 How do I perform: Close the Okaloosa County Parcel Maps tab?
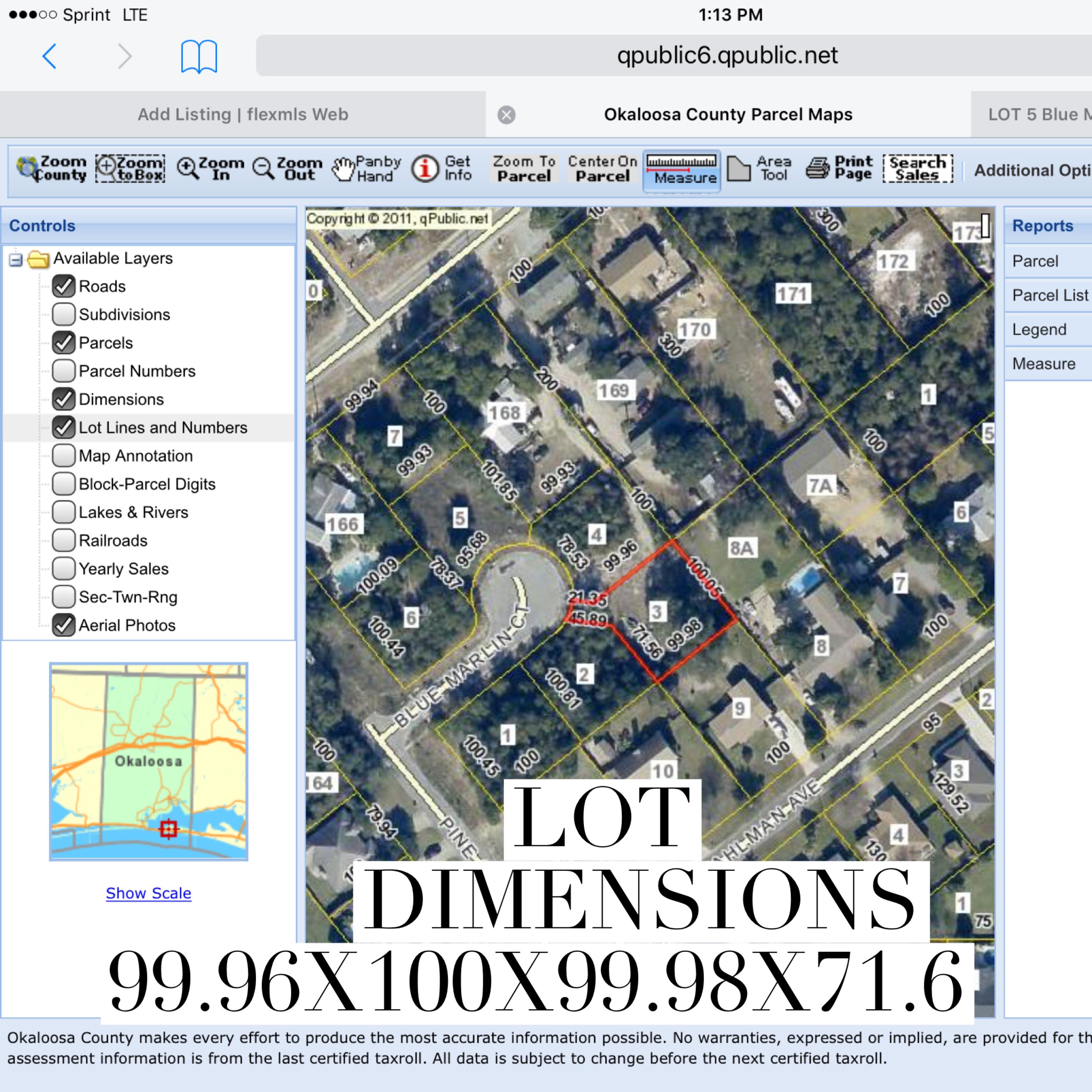click(x=506, y=115)
